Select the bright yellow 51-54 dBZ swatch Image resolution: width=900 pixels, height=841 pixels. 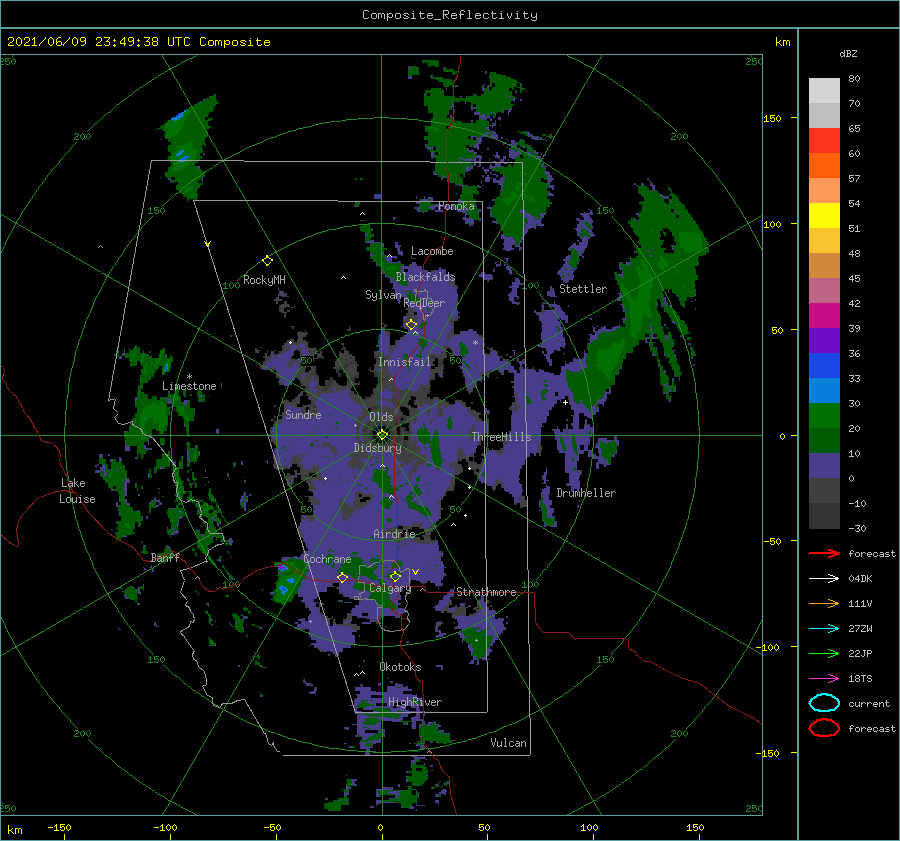tap(824, 216)
